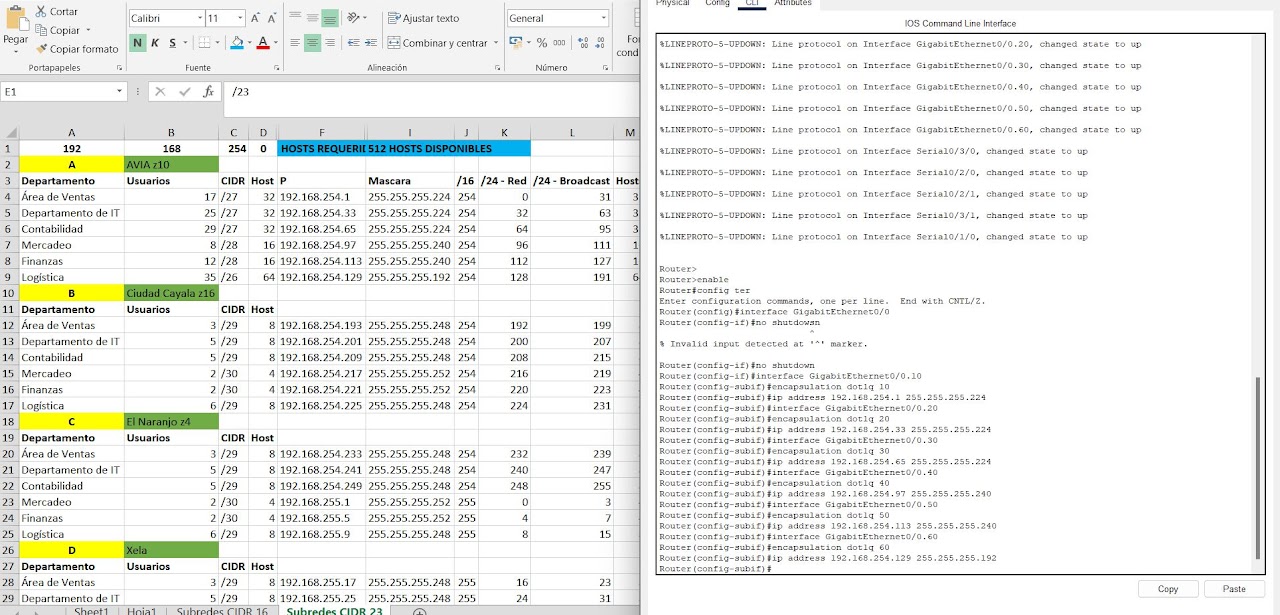Activate Copiar formato paintbrush
The image size is (1280, 615).
[77, 48]
